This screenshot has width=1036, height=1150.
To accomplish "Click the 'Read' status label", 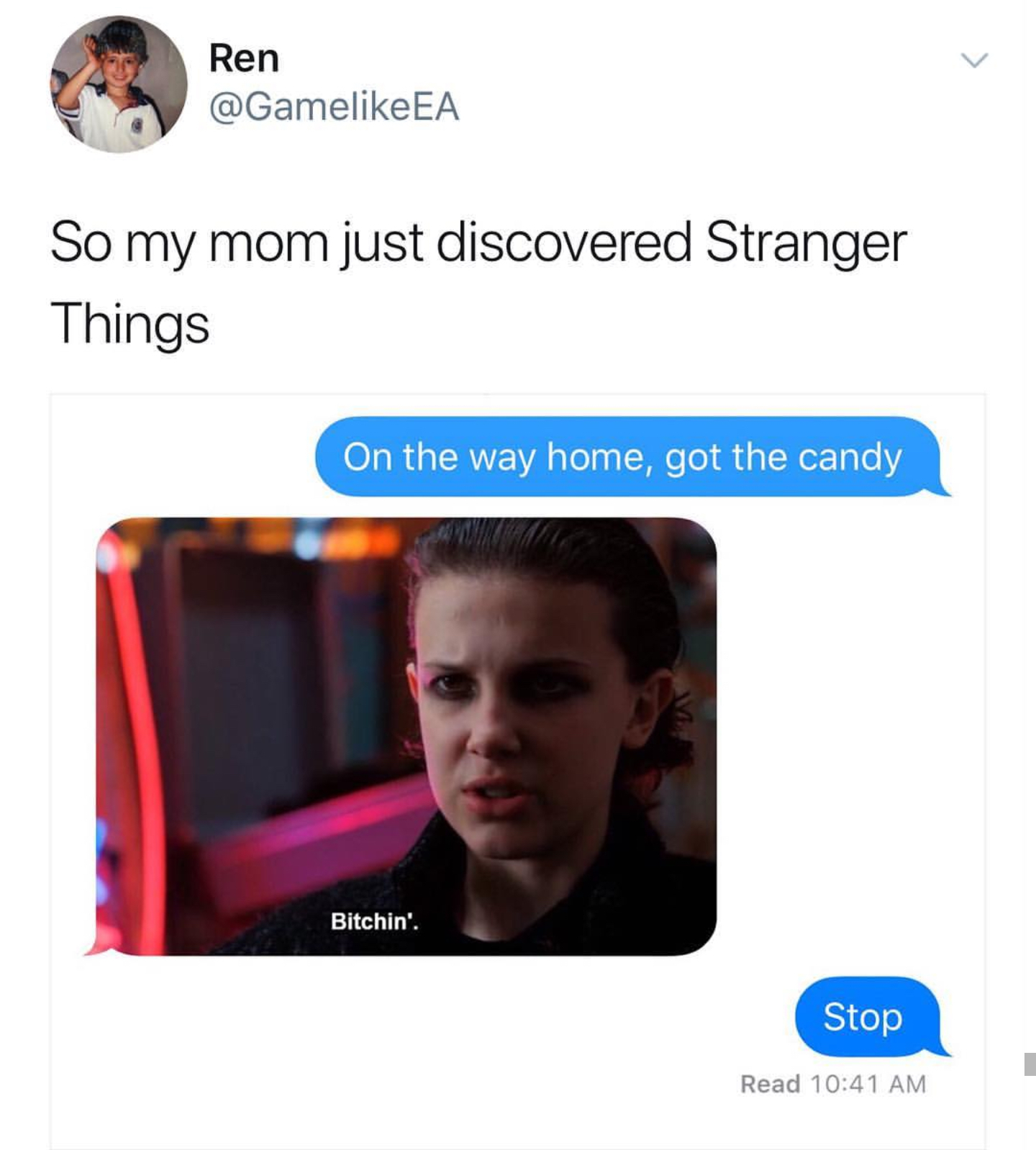I will 771,1084.
